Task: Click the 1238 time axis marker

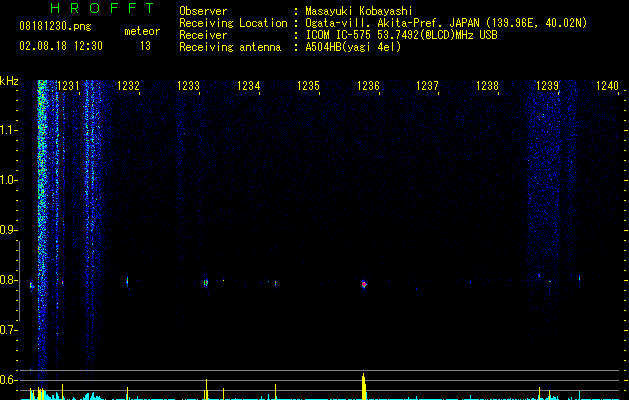Action: coord(487,86)
